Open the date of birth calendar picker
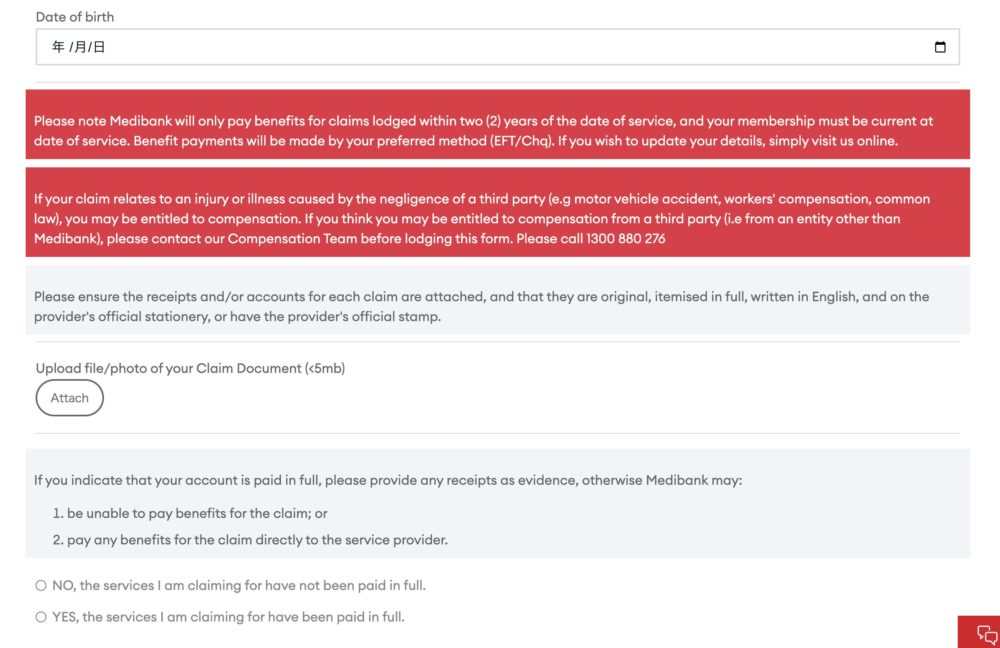This screenshot has height=648, width=1000. [x=939, y=47]
